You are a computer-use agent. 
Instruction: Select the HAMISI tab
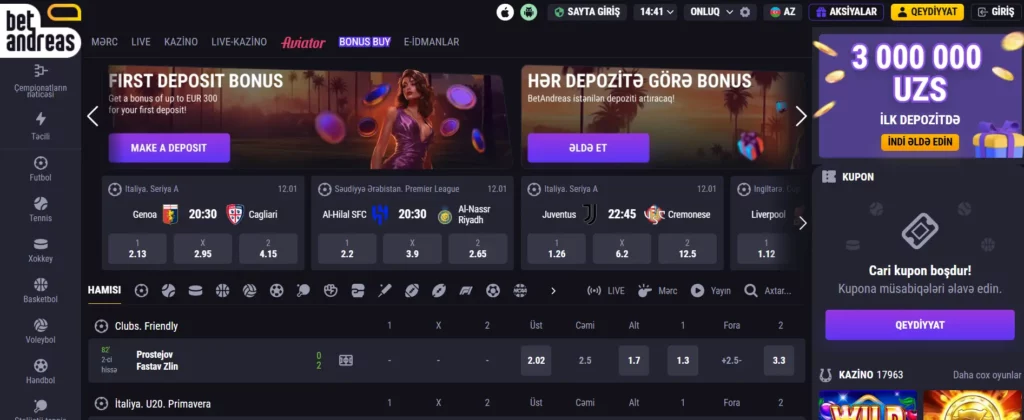point(104,291)
